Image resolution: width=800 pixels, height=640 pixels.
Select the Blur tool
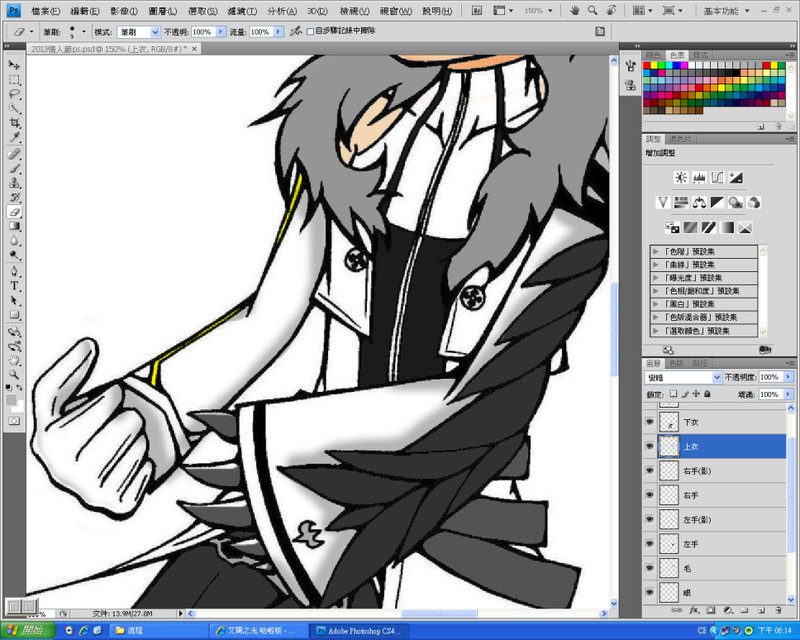pos(14,240)
